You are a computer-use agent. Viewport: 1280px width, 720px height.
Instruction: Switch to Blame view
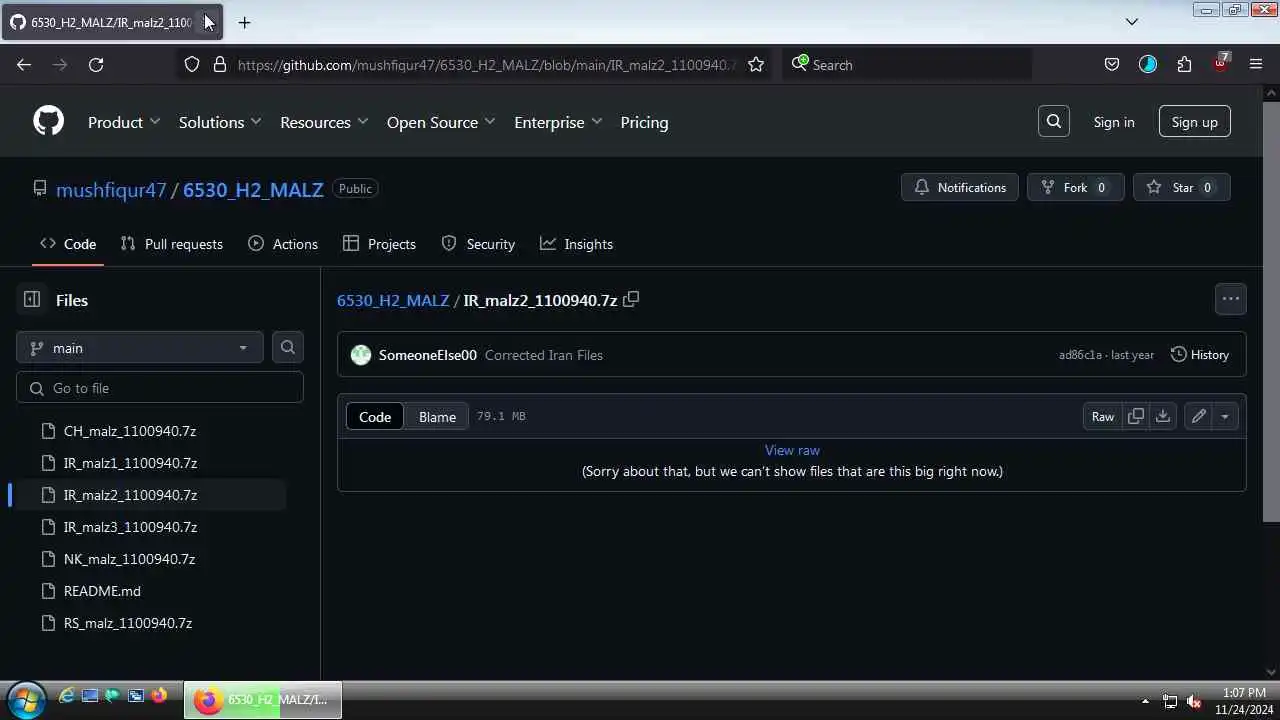pyautogui.click(x=437, y=416)
